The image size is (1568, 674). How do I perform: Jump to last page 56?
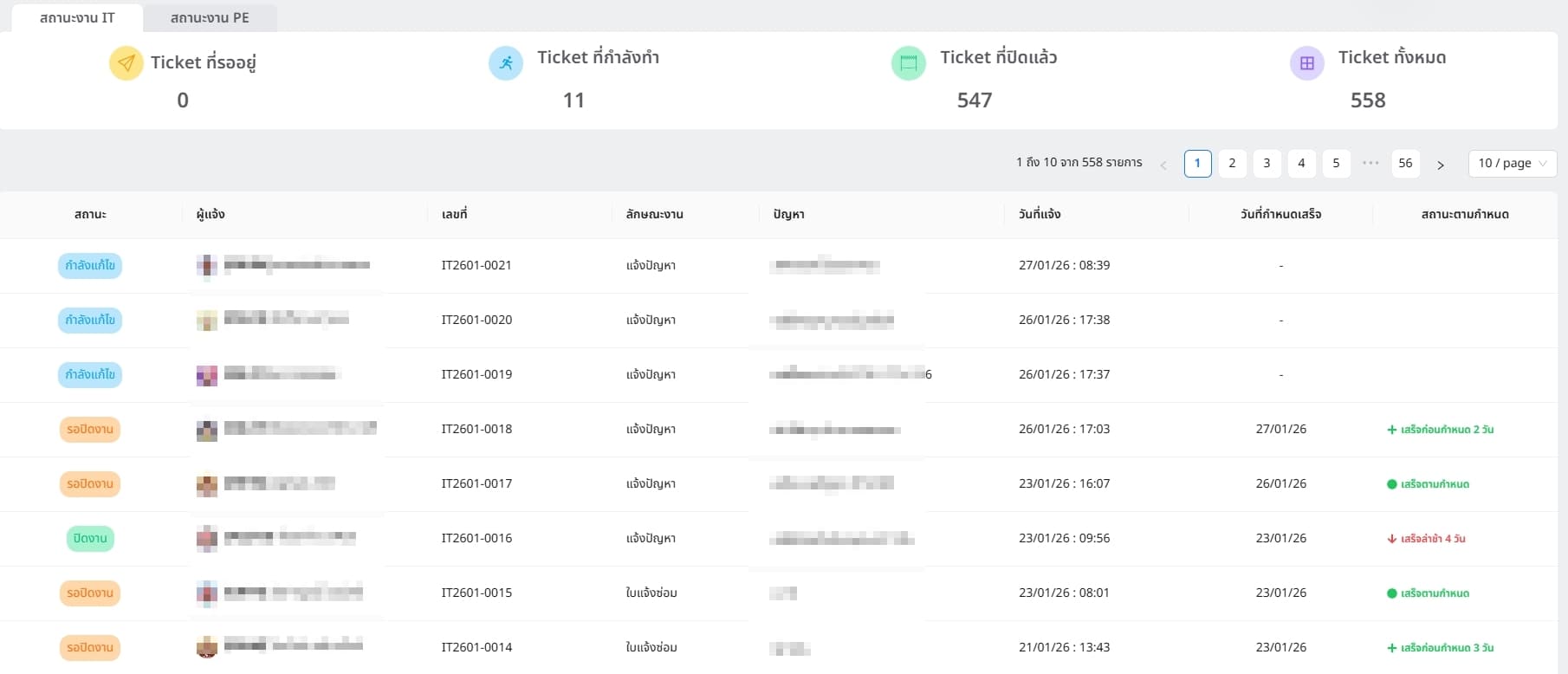click(1405, 163)
